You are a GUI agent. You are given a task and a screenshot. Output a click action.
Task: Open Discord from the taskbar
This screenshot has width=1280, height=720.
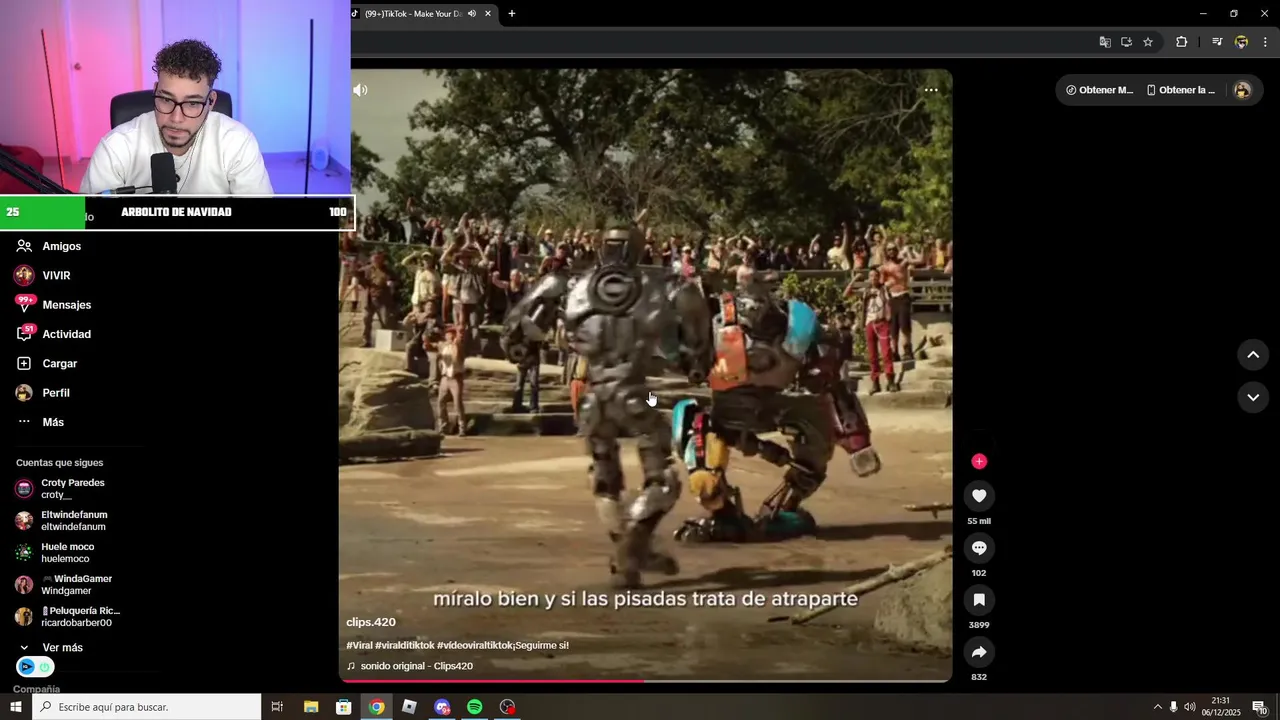(442, 707)
